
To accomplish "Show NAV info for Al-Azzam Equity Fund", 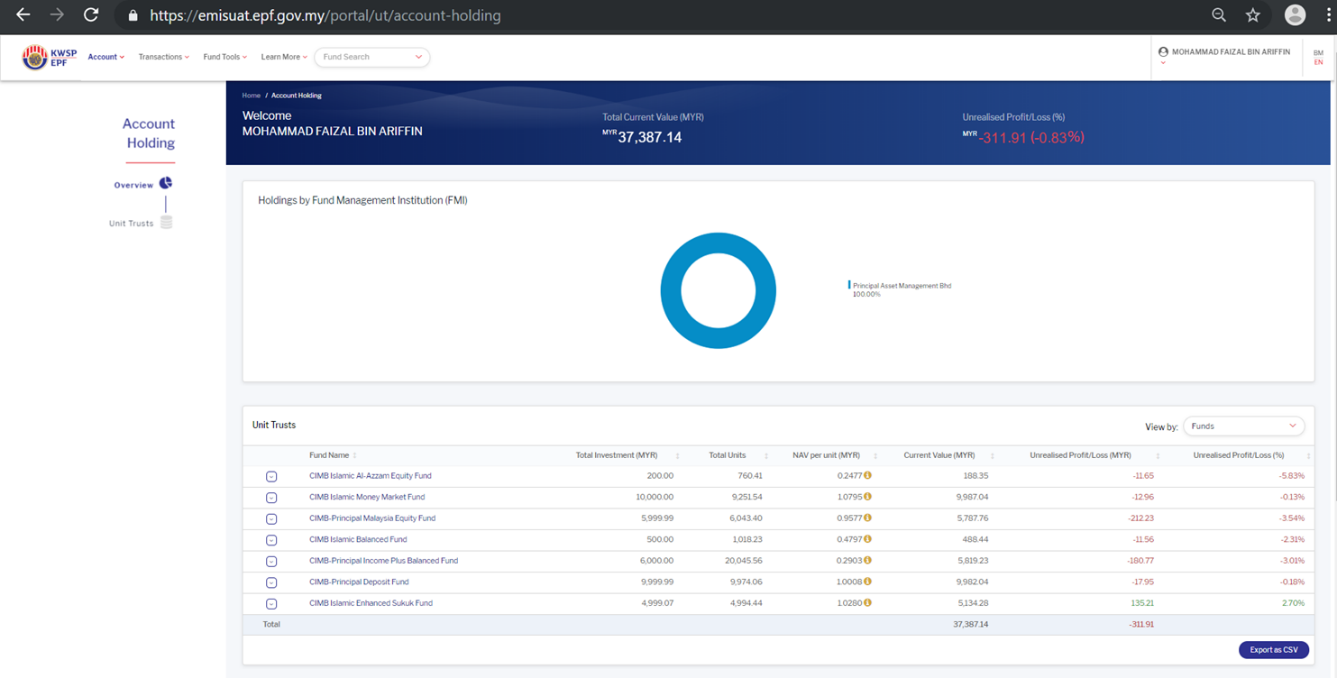I will coord(868,476).
